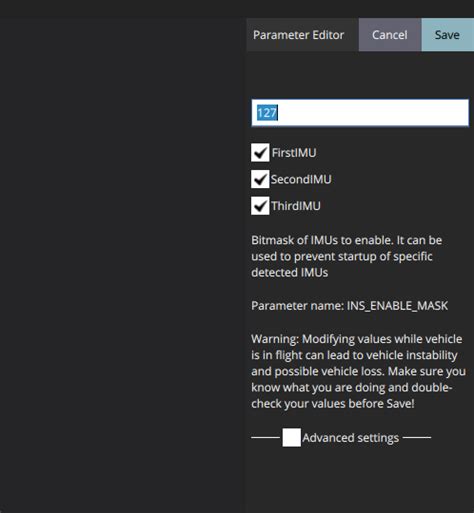This screenshot has width=474, height=513.
Task: Click the bitmask description paragraph
Action: click(x=347, y=256)
